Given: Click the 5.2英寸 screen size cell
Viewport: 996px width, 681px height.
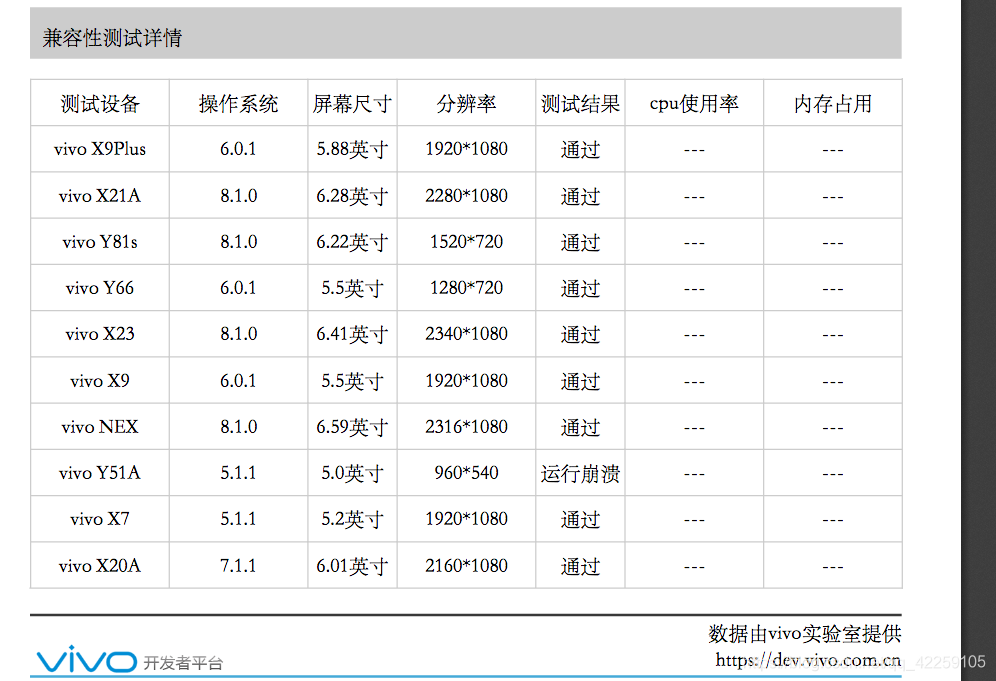Looking at the screenshot, I should click(352, 520).
